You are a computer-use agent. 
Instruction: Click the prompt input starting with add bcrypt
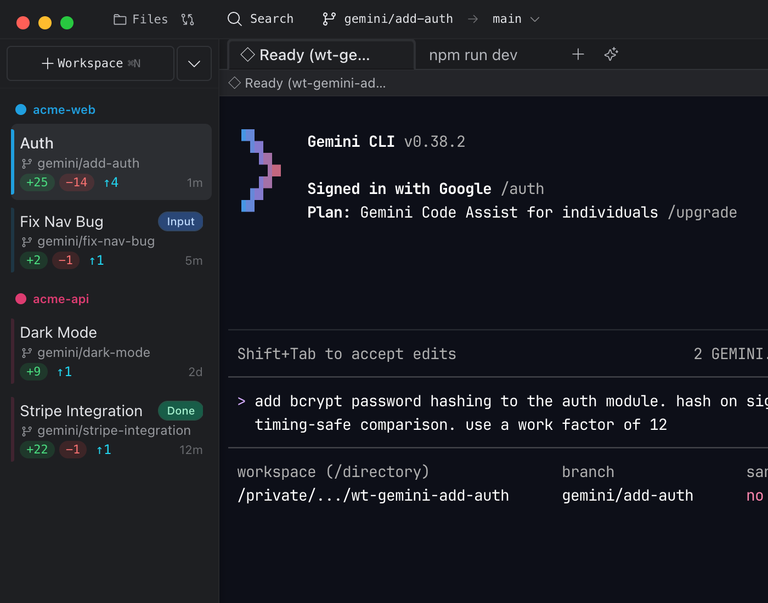(x=498, y=412)
